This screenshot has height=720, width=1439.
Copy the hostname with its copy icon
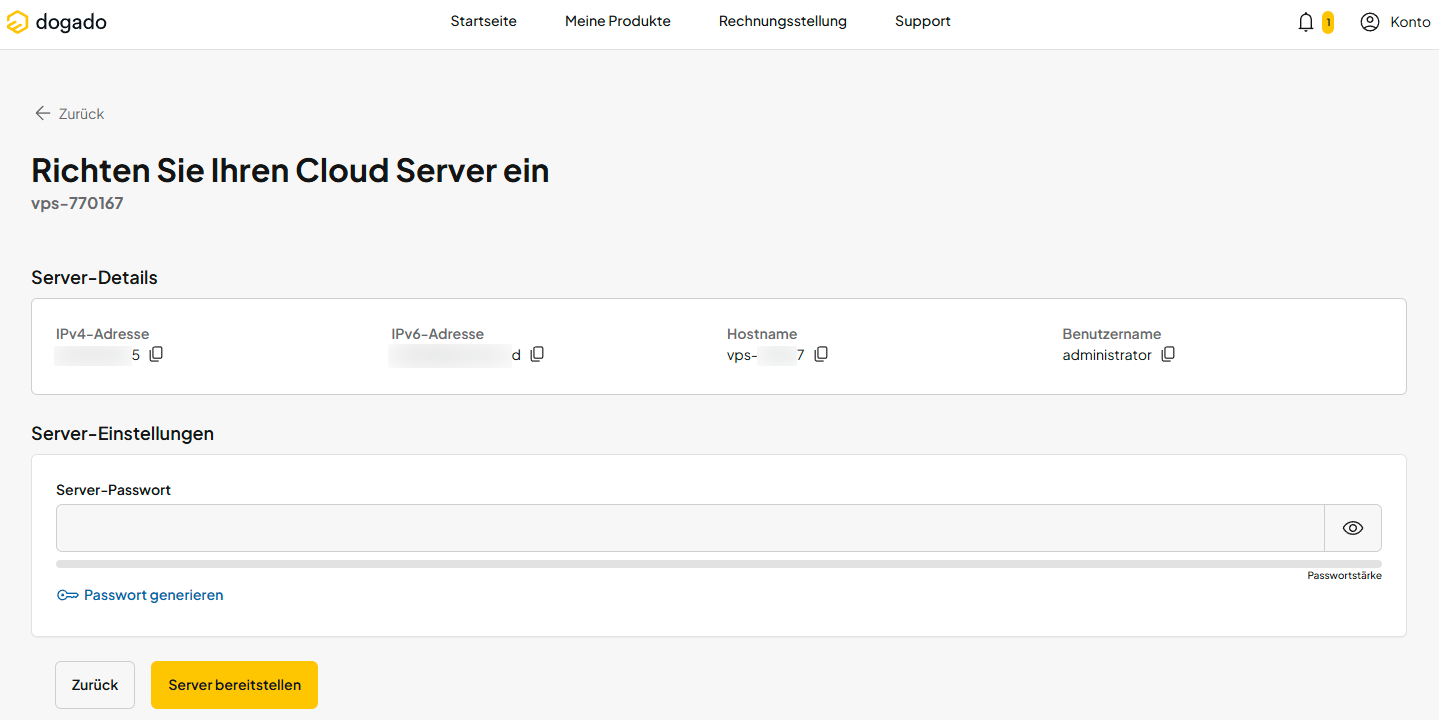point(821,354)
